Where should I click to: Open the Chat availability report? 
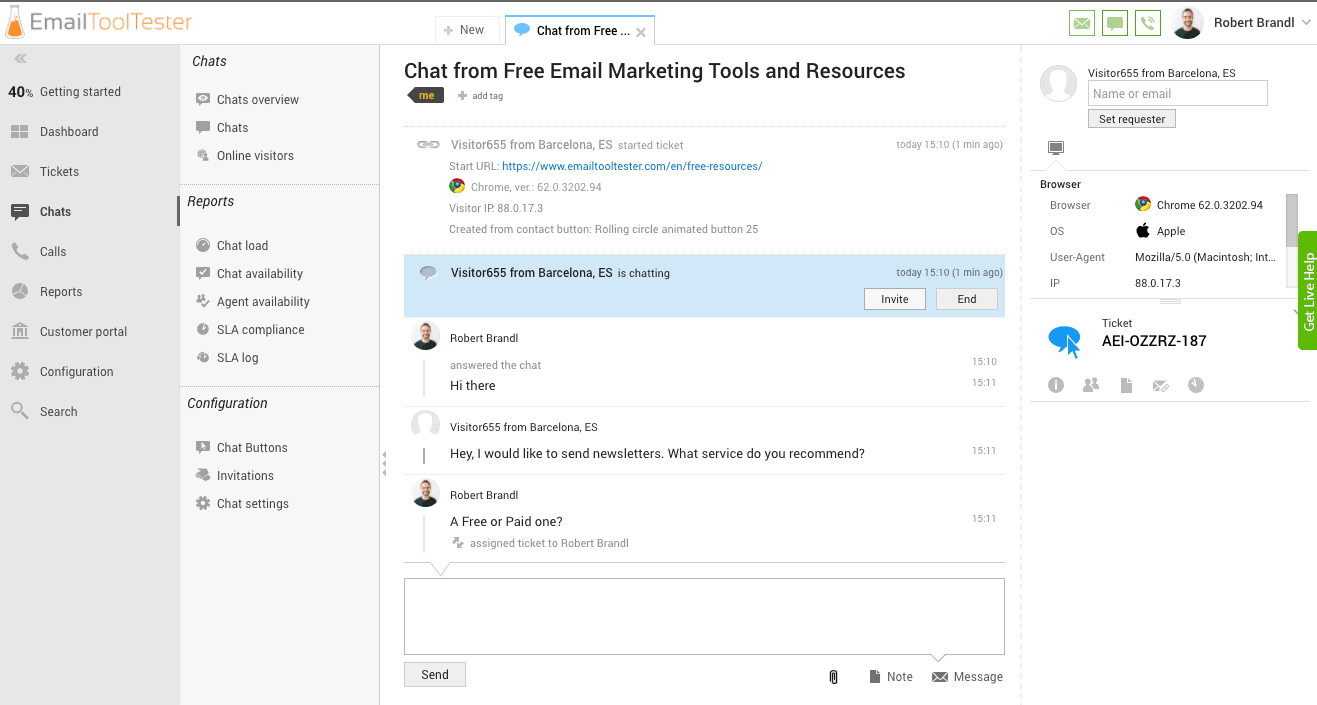(x=260, y=274)
